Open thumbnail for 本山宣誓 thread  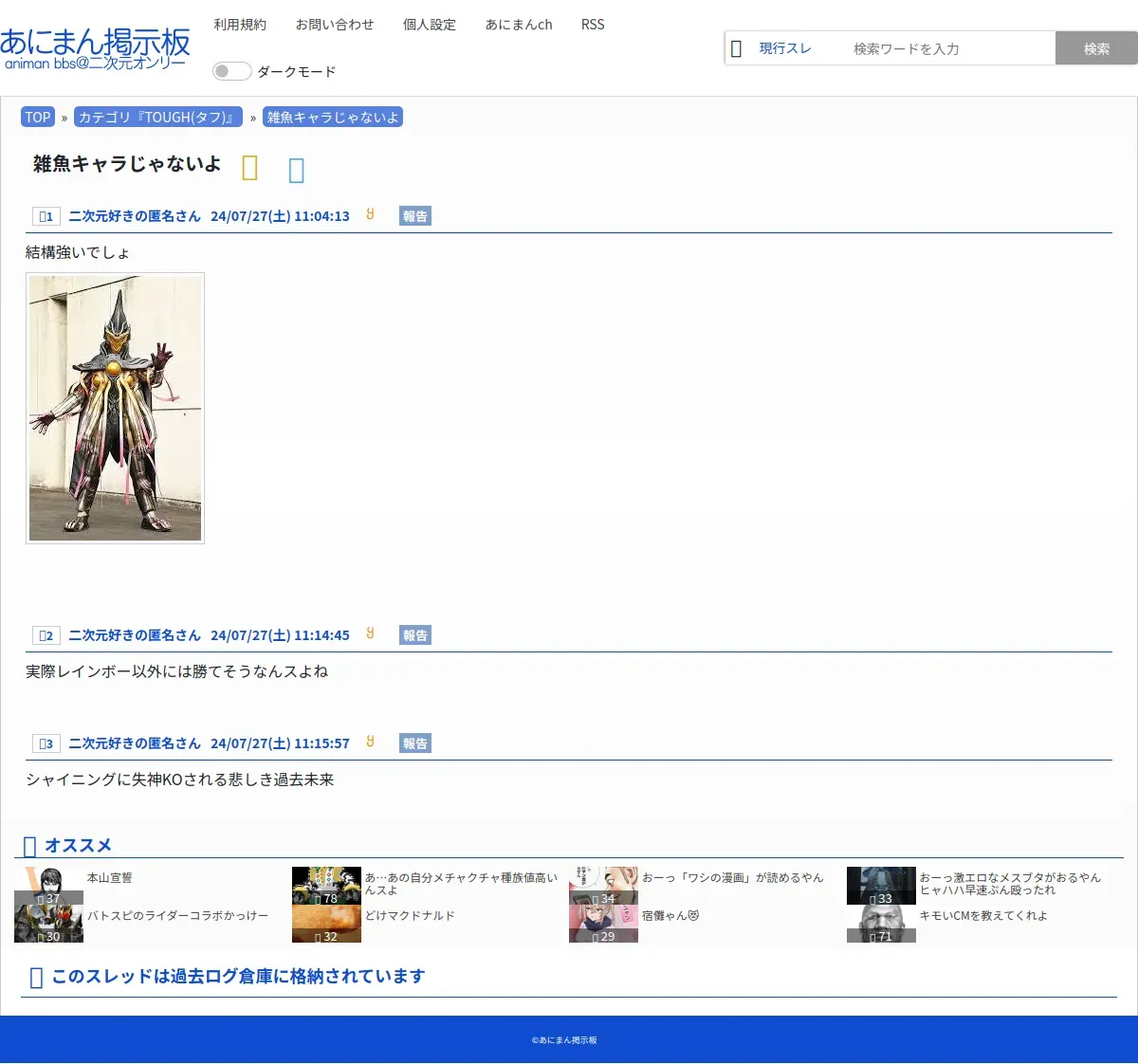tap(48, 886)
